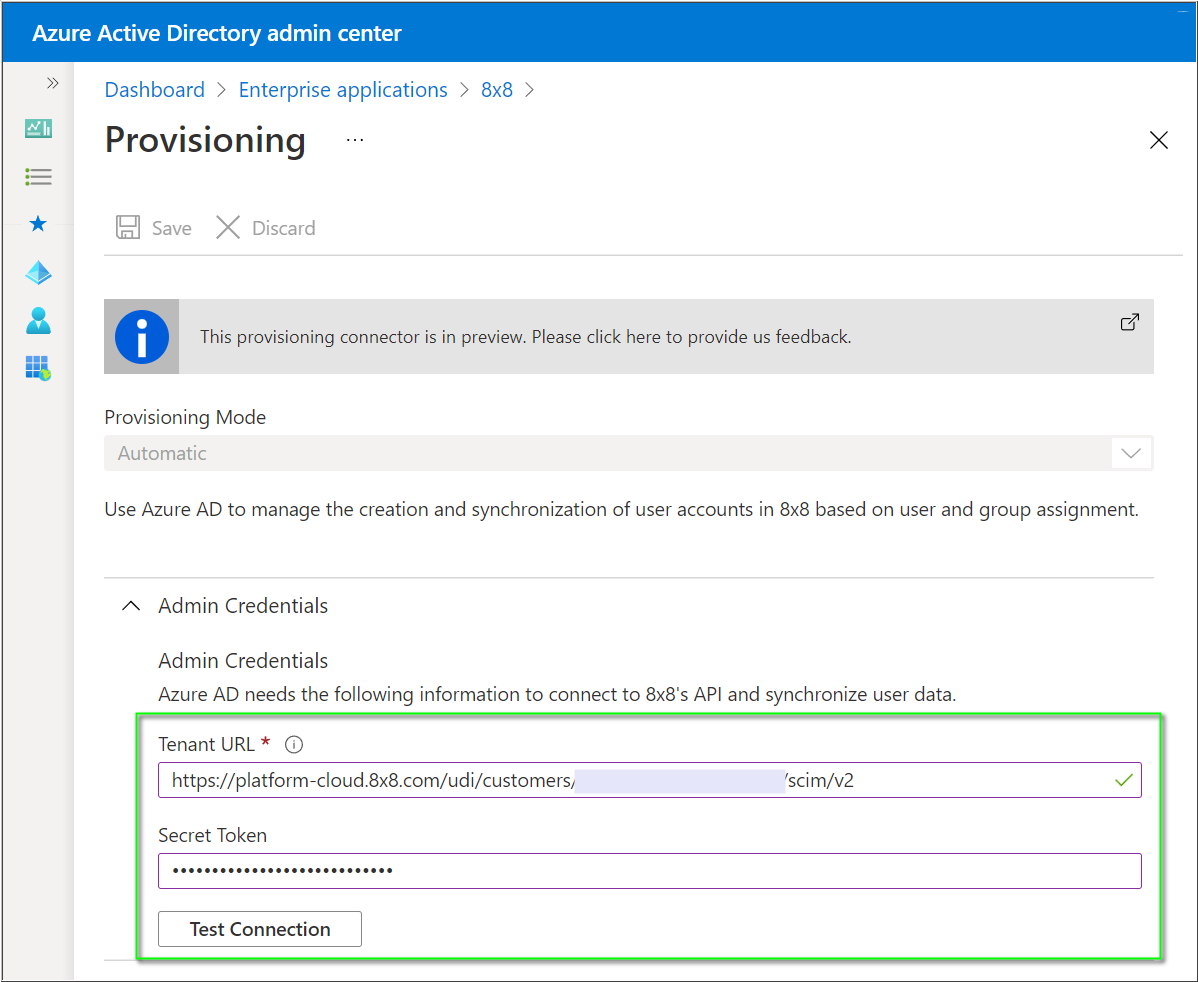The image size is (1198, 982).
Task: Open the Dashboard chart icon in sidebar
Action: click(x=38, y=128)
